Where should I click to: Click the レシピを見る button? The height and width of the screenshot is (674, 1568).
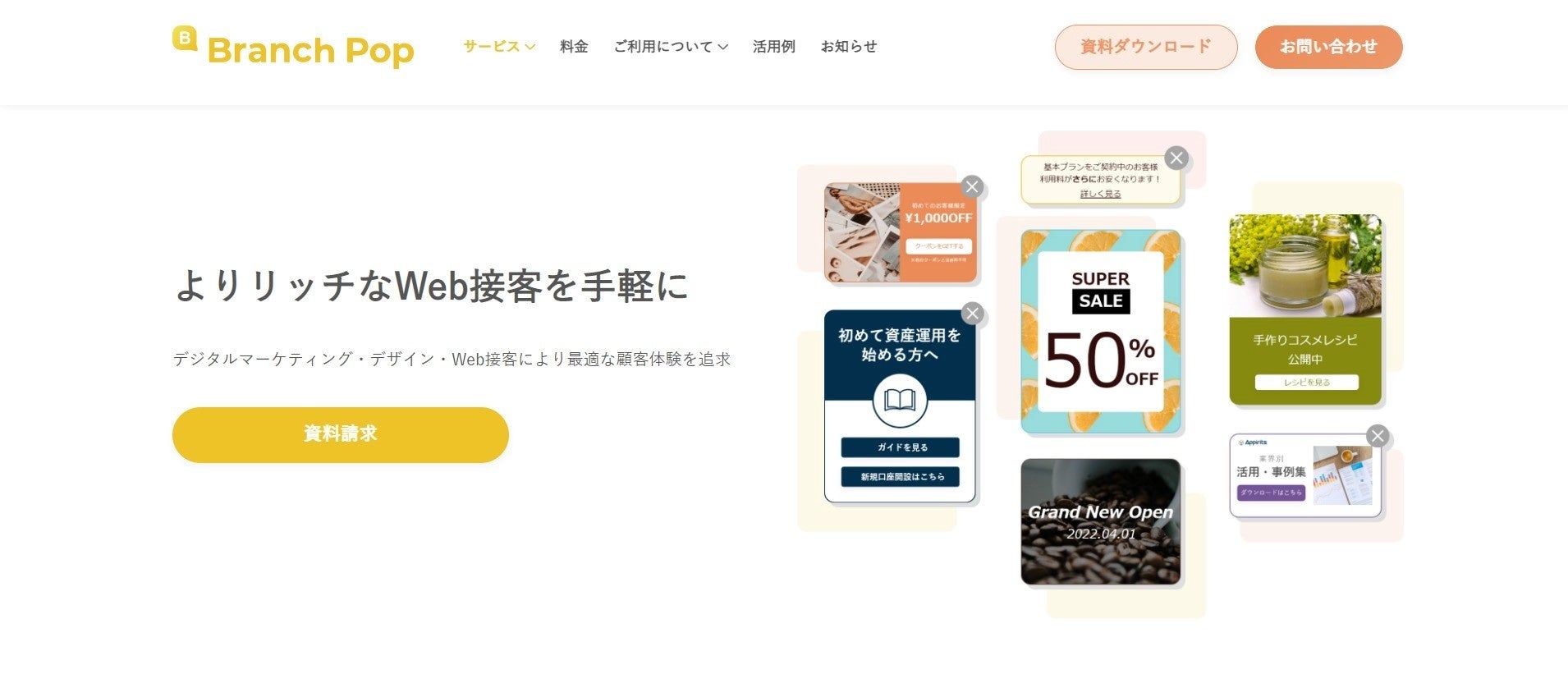1306,383
